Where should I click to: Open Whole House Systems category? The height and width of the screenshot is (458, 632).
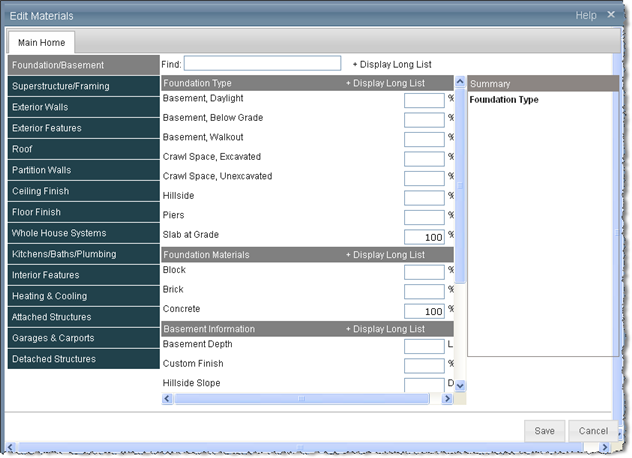83,233
